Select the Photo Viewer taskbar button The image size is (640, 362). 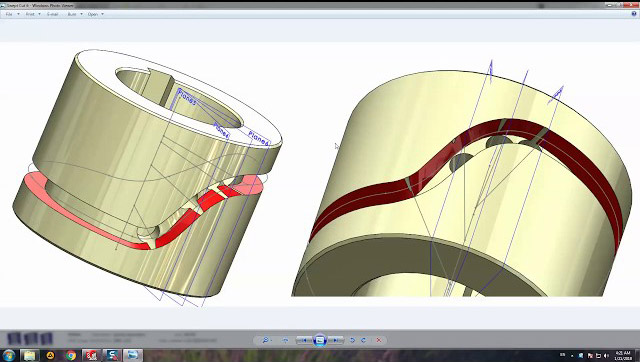[x=133, y=355]
